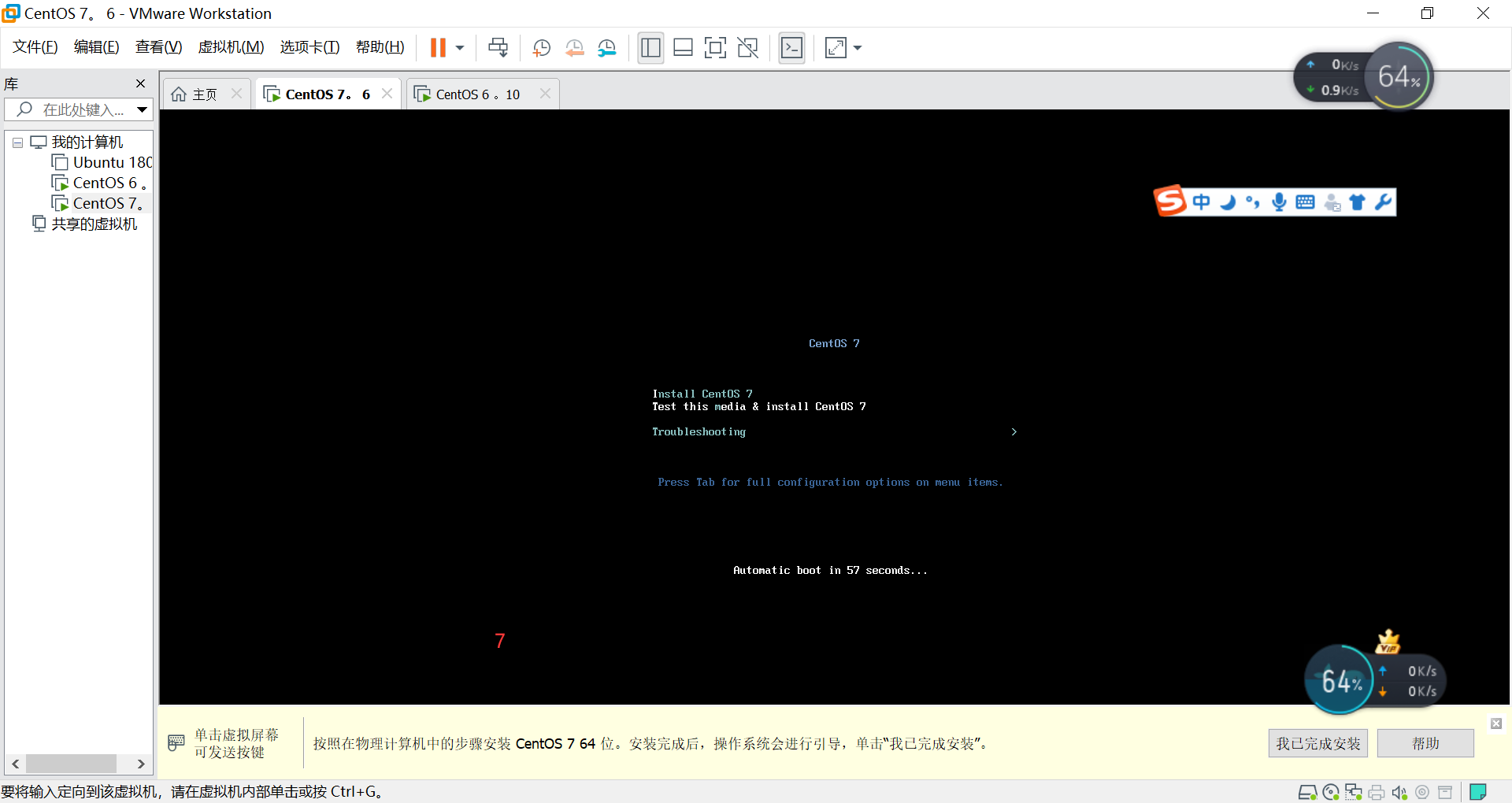Close the library (库) panel
The width and height of the screenshot is (1512, 803).
[141, 83]
